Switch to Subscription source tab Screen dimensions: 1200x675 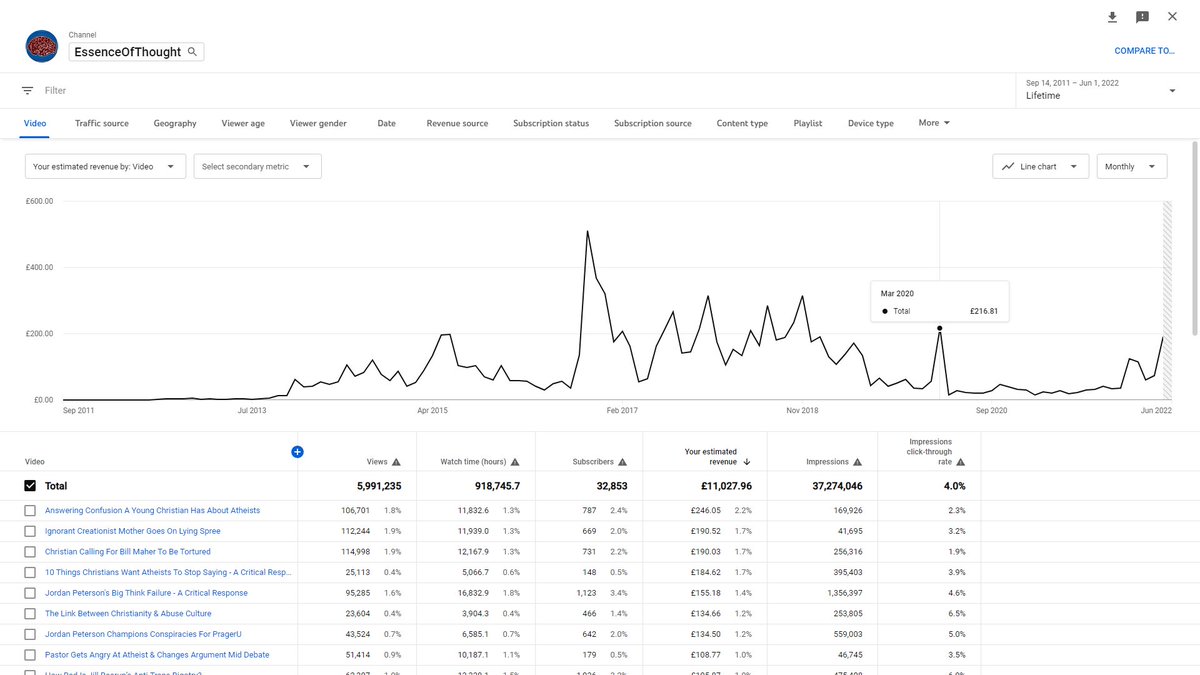(x=653, y=123)
